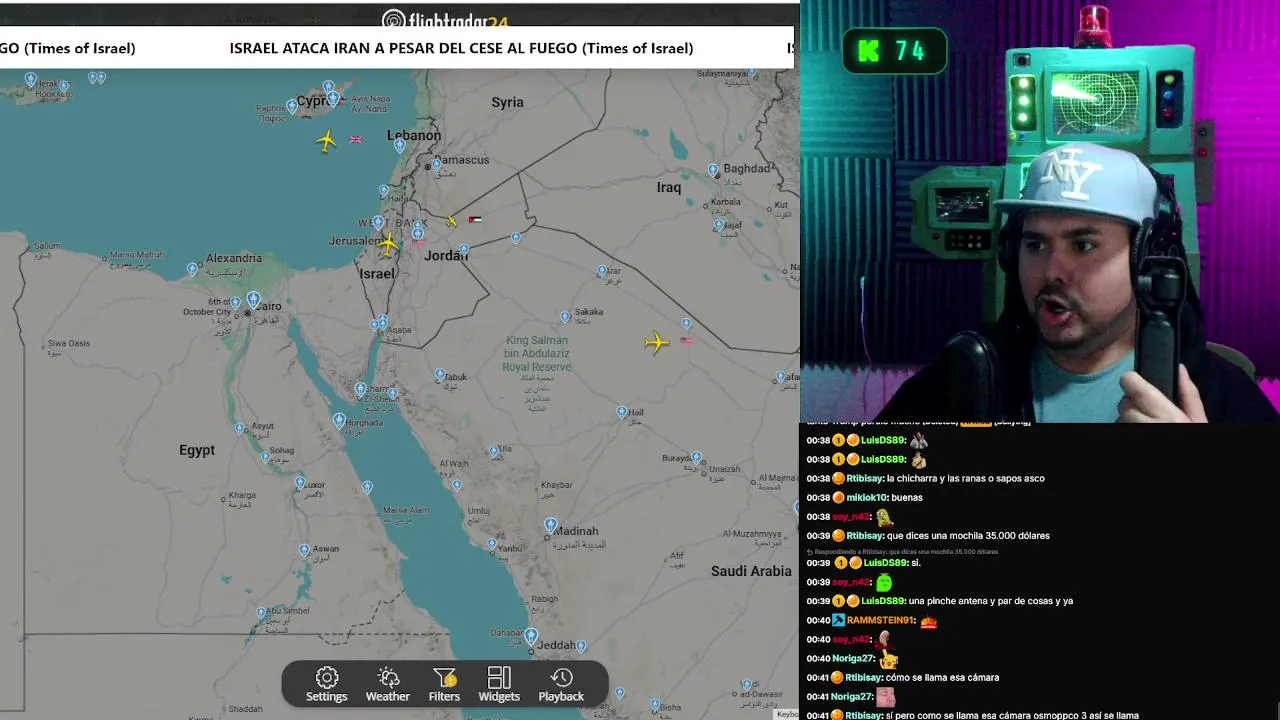The height and width of the screenshot is (720, 1280).
Task: Open the Settings gear in the map toolbar
Action: pyautogui.click(x=327, y=685)
